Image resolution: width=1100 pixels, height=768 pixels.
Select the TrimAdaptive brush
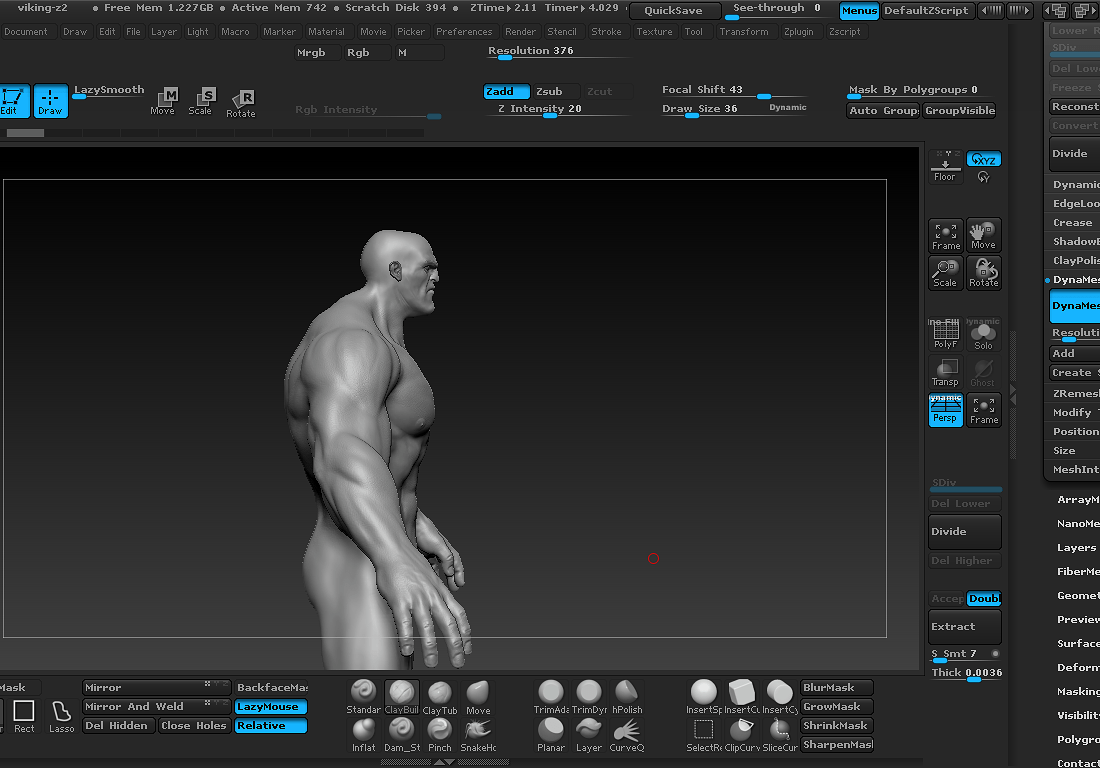click(x=551, y=697)
